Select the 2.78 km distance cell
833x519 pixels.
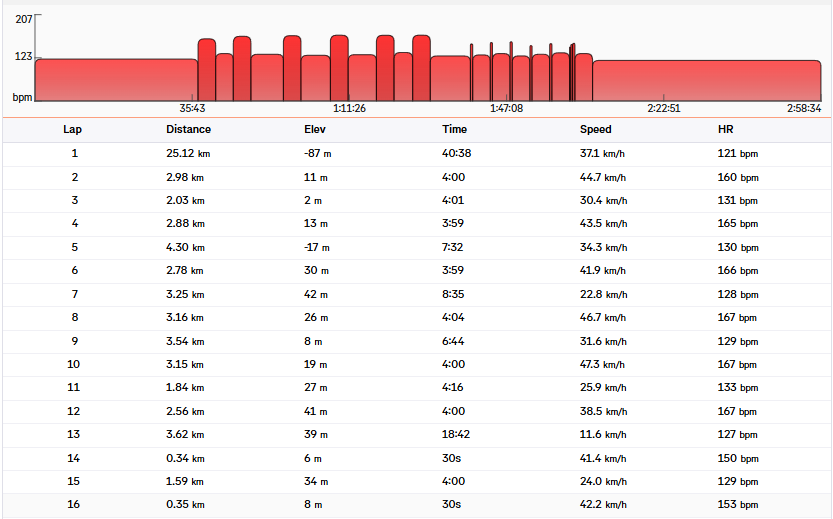coord(185,270)
